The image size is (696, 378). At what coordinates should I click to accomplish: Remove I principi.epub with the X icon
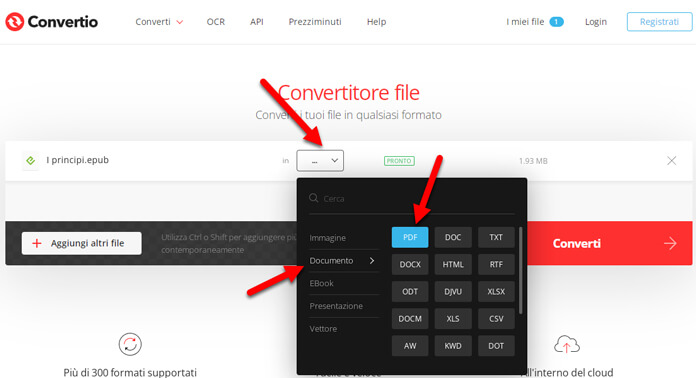tap(671, 161)
